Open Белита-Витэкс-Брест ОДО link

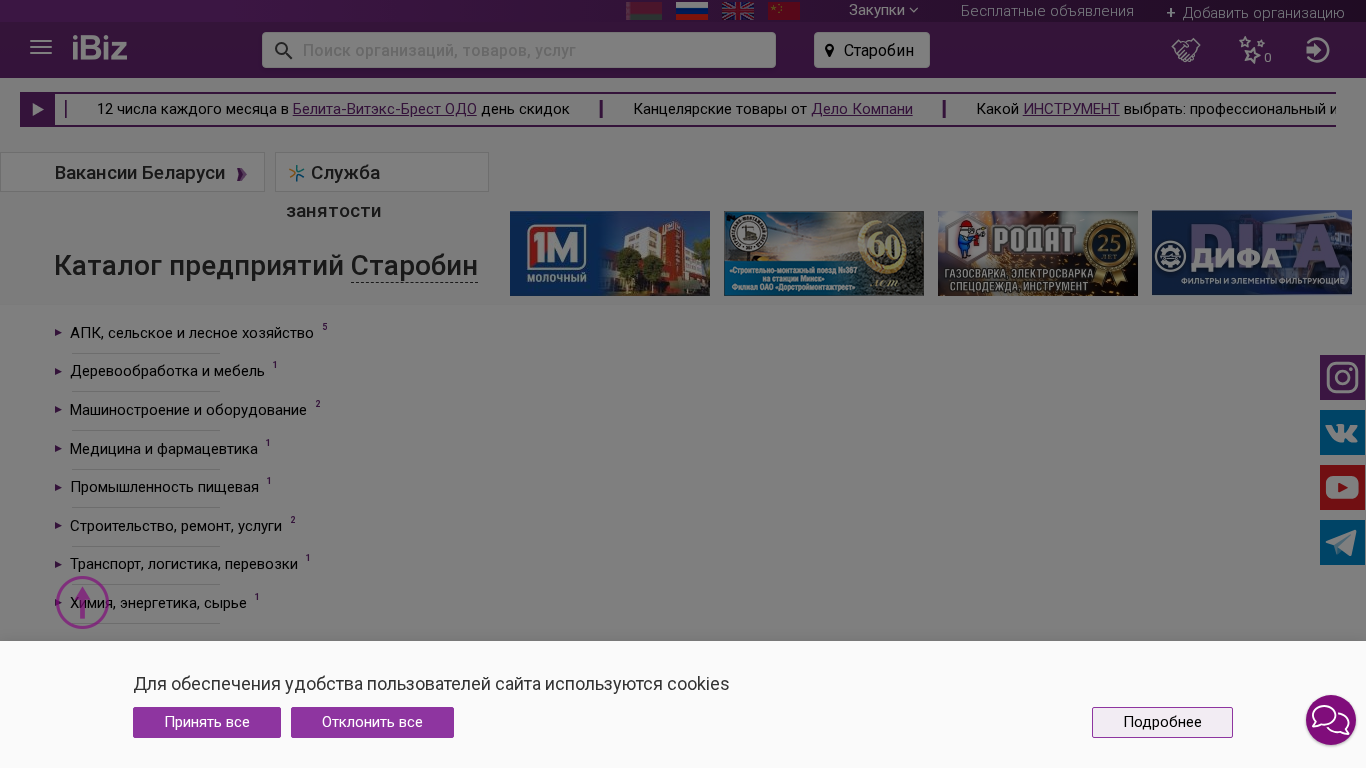385,109
